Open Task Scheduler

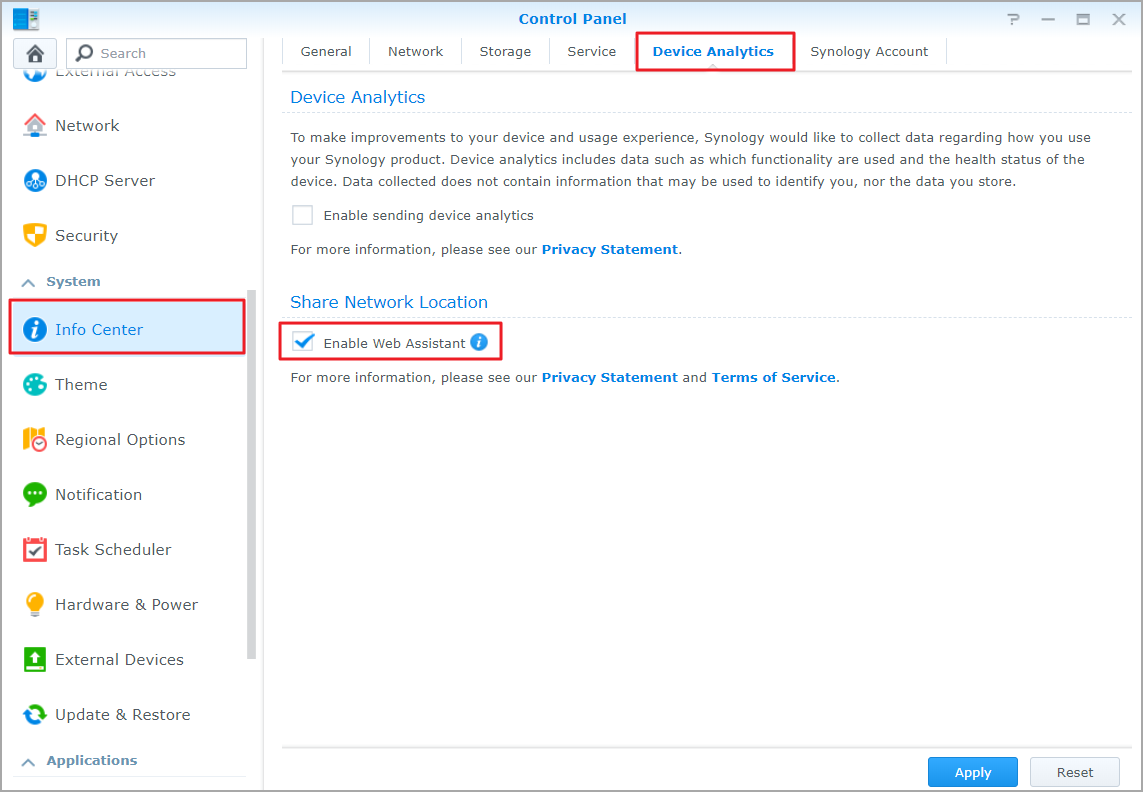tap(128, 549)
